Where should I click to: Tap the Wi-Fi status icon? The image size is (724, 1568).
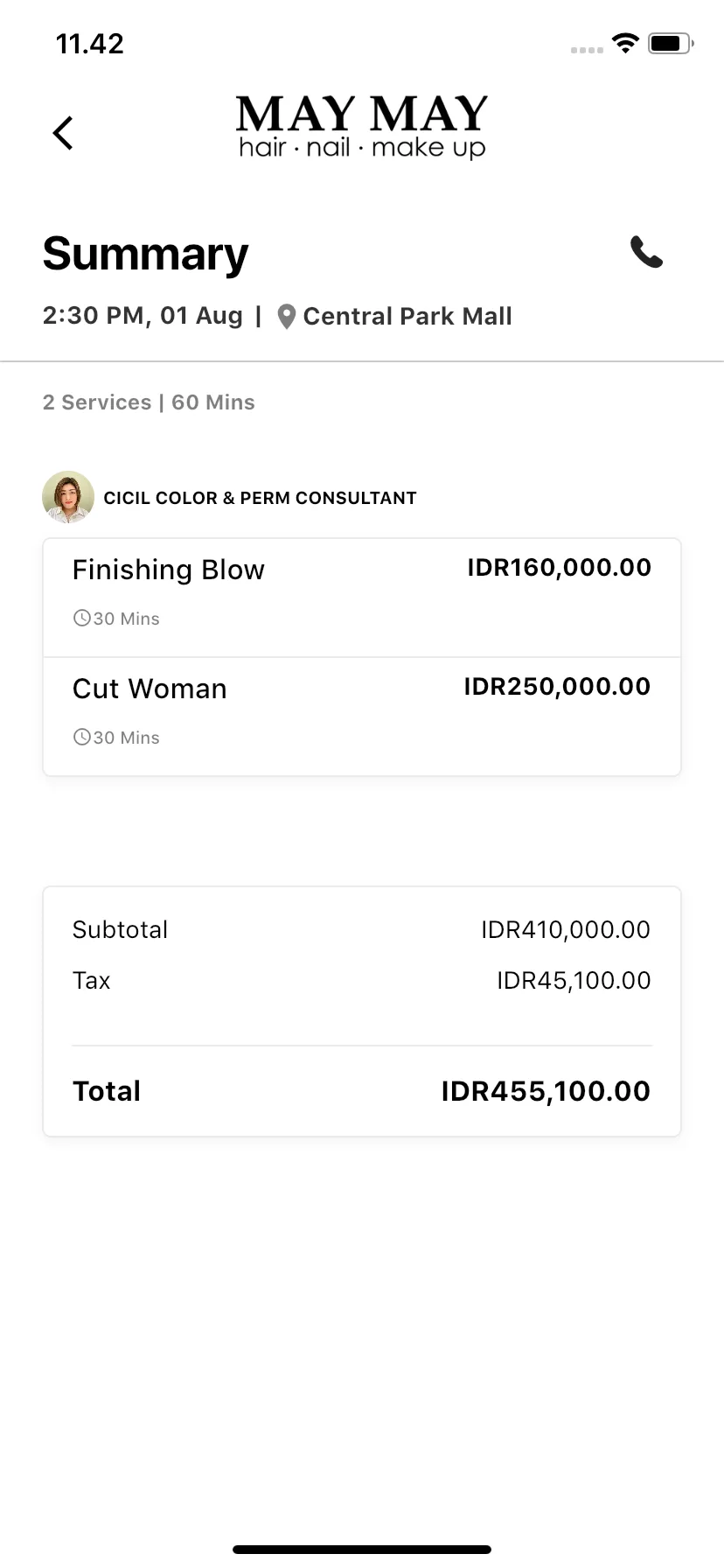pyautogui.click(x=625, y=43)
